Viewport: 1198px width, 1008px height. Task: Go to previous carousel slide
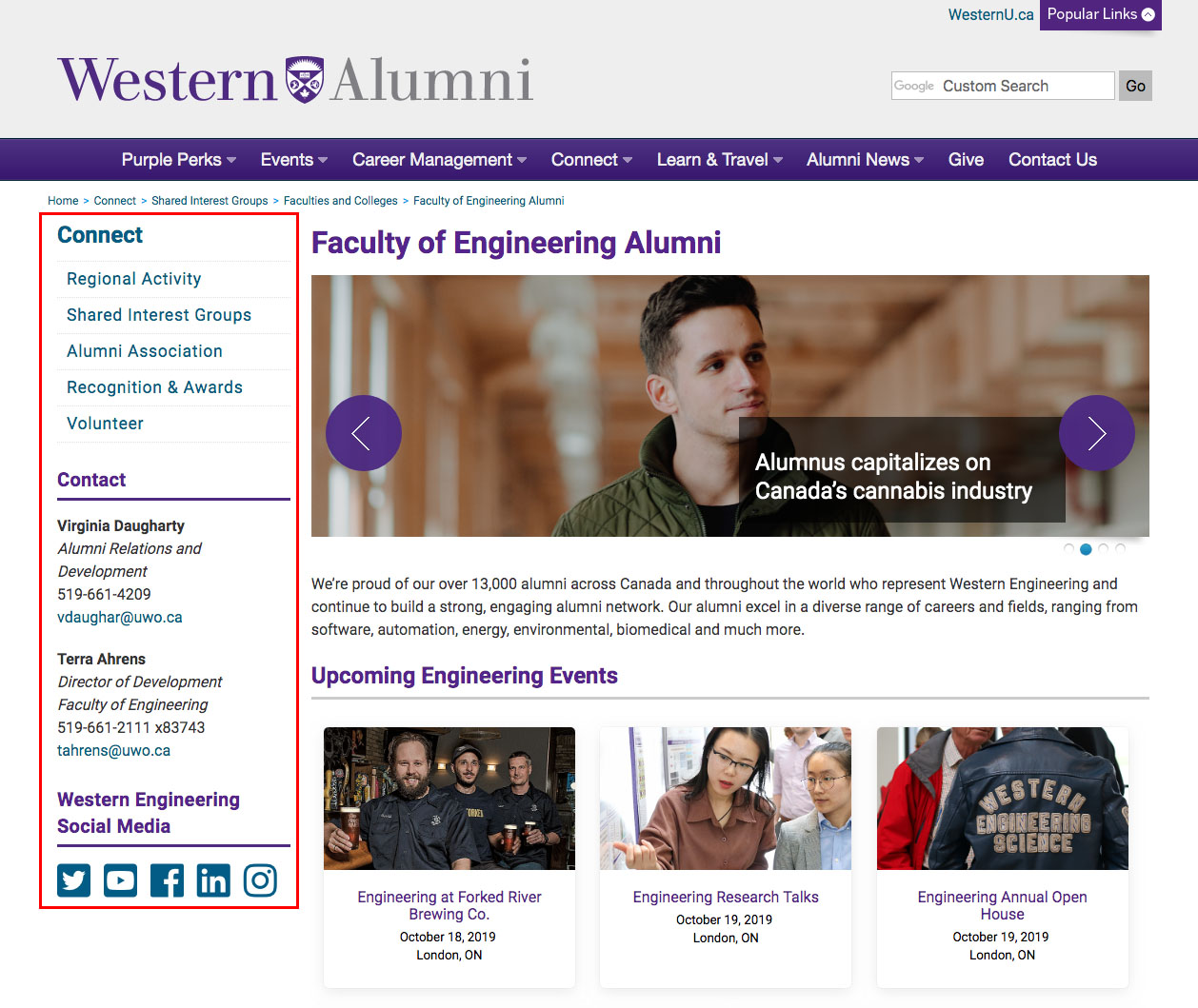point(364,433)
